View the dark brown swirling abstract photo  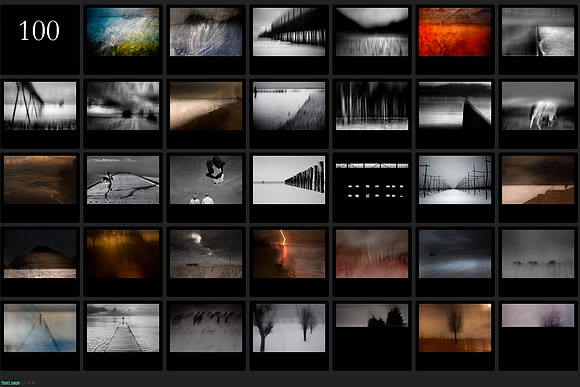click(x=40, y=180)
